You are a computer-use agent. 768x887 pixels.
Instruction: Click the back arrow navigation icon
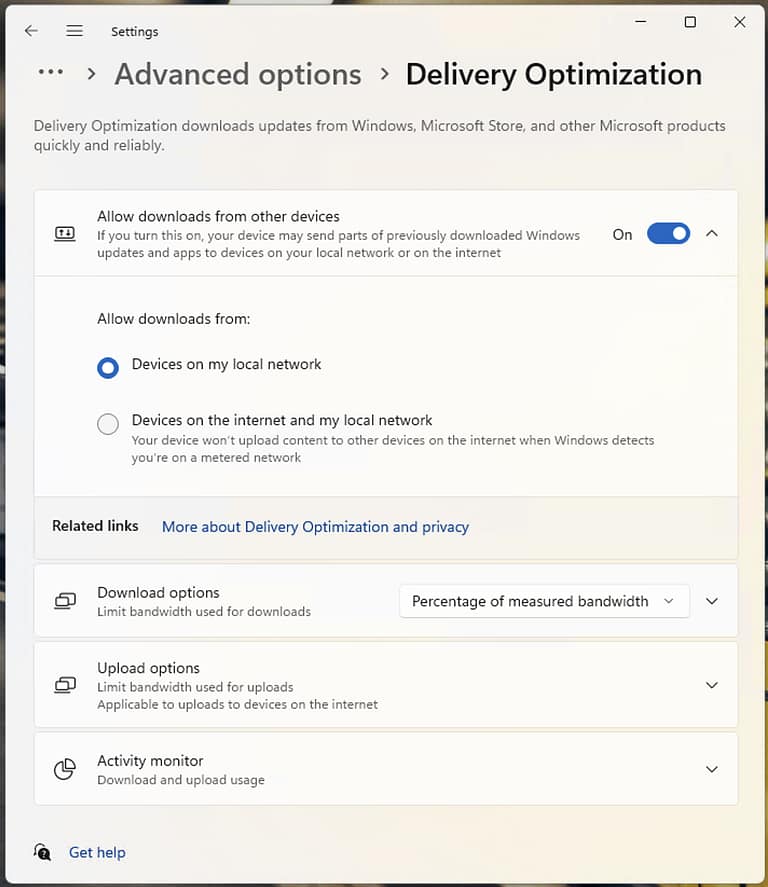[x=30, y=31]
